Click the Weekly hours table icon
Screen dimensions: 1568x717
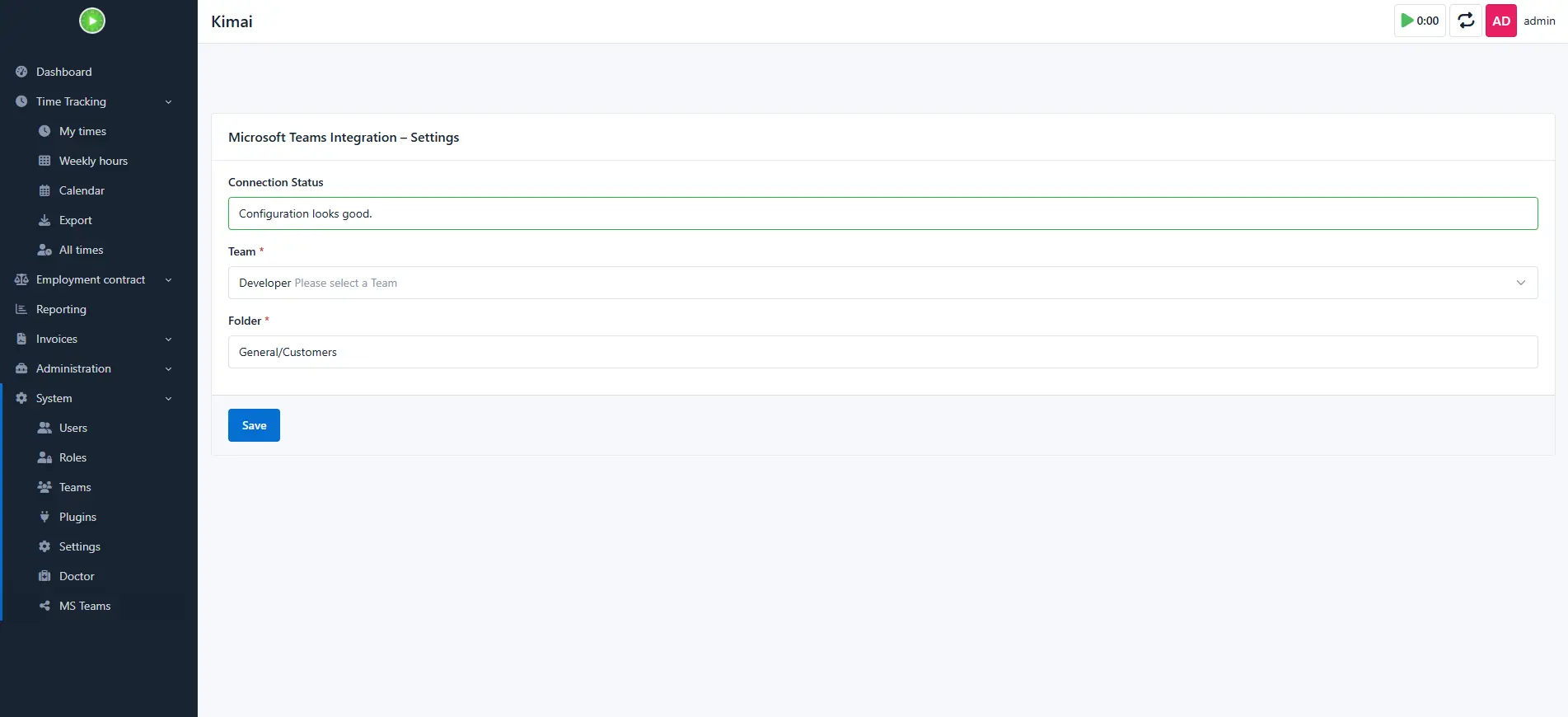[x=44, y=161]
